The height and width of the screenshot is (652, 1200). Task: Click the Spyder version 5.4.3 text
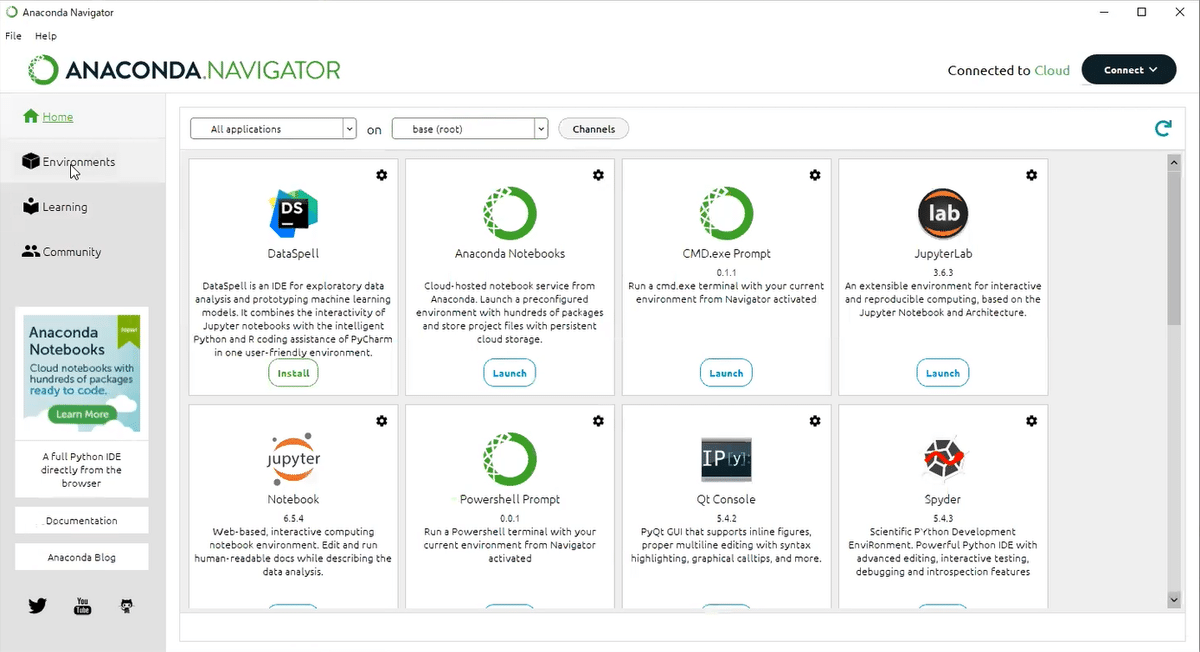pyautogui.click(x=943, y=518)
